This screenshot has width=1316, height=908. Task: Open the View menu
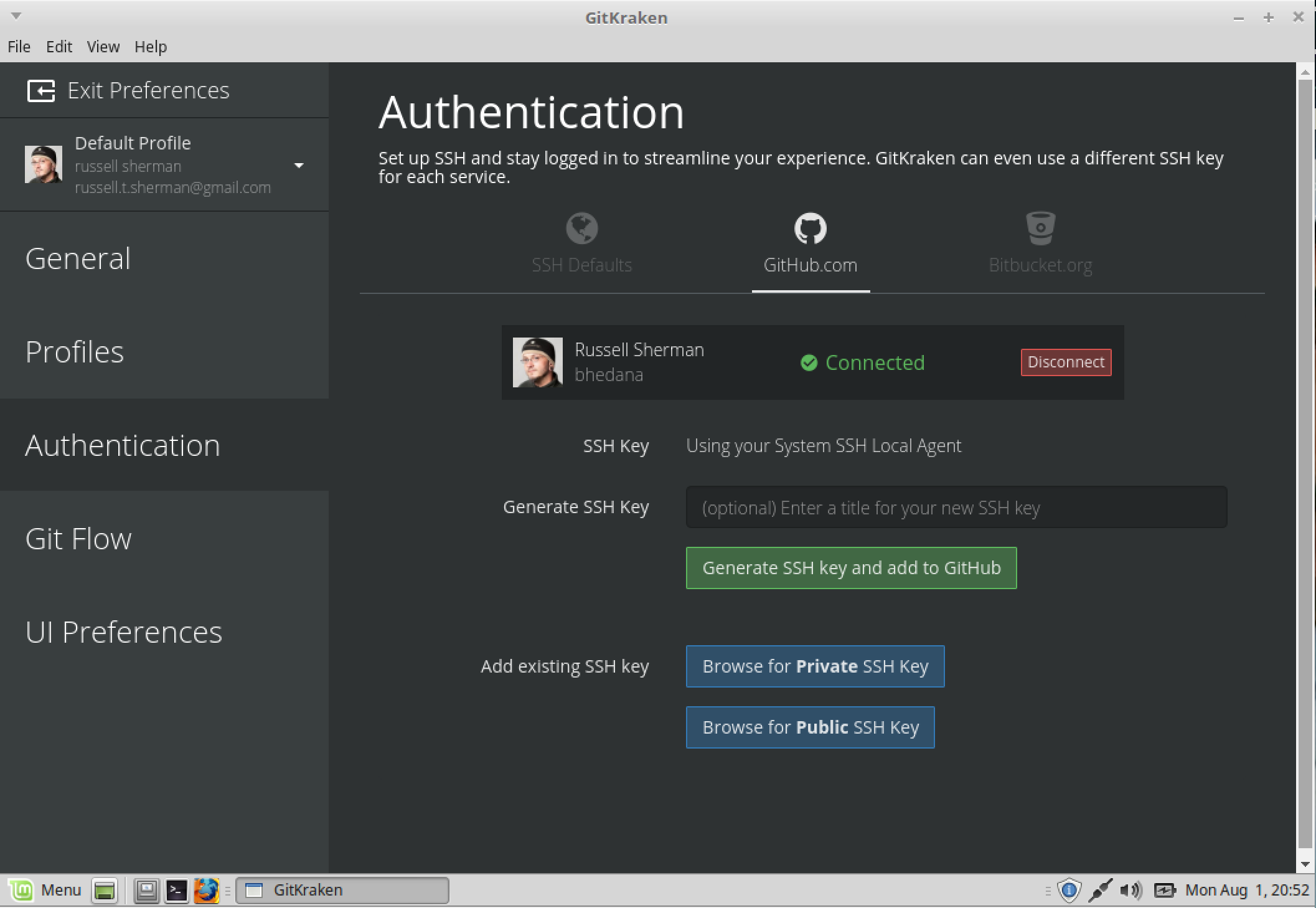(103, 47)
